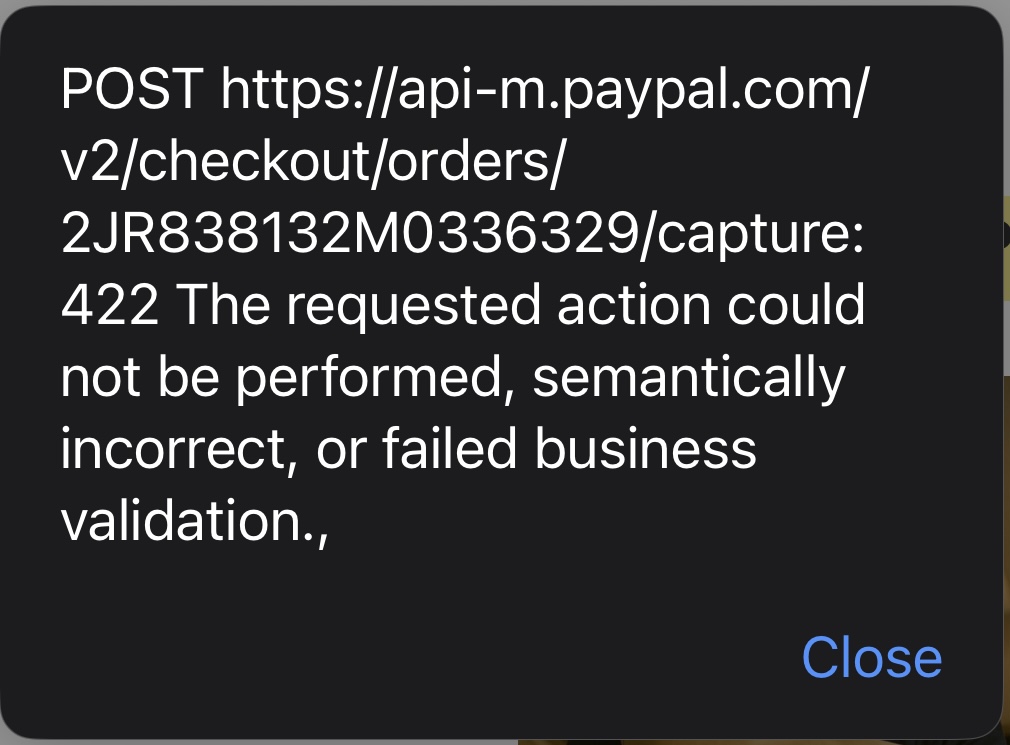The width and height of the screenshot is (1010, 745).
Task: Select the word "business"
Action: coord(645,448)
